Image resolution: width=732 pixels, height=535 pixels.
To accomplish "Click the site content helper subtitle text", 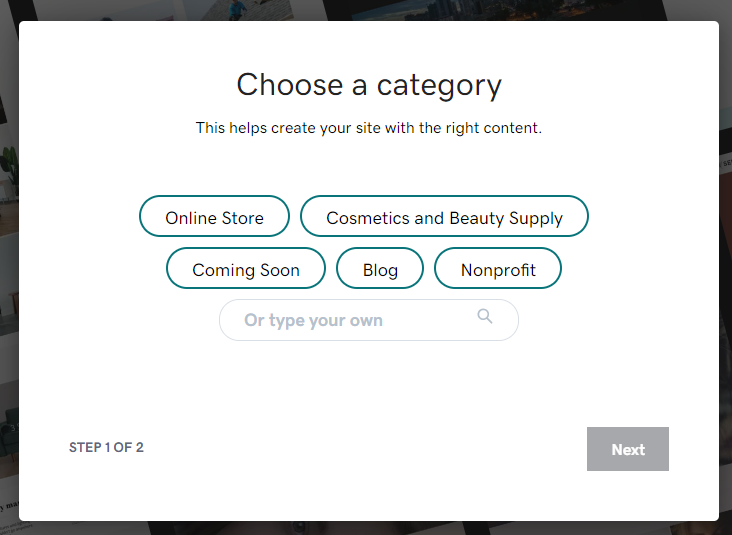I will tap(368, 128).
